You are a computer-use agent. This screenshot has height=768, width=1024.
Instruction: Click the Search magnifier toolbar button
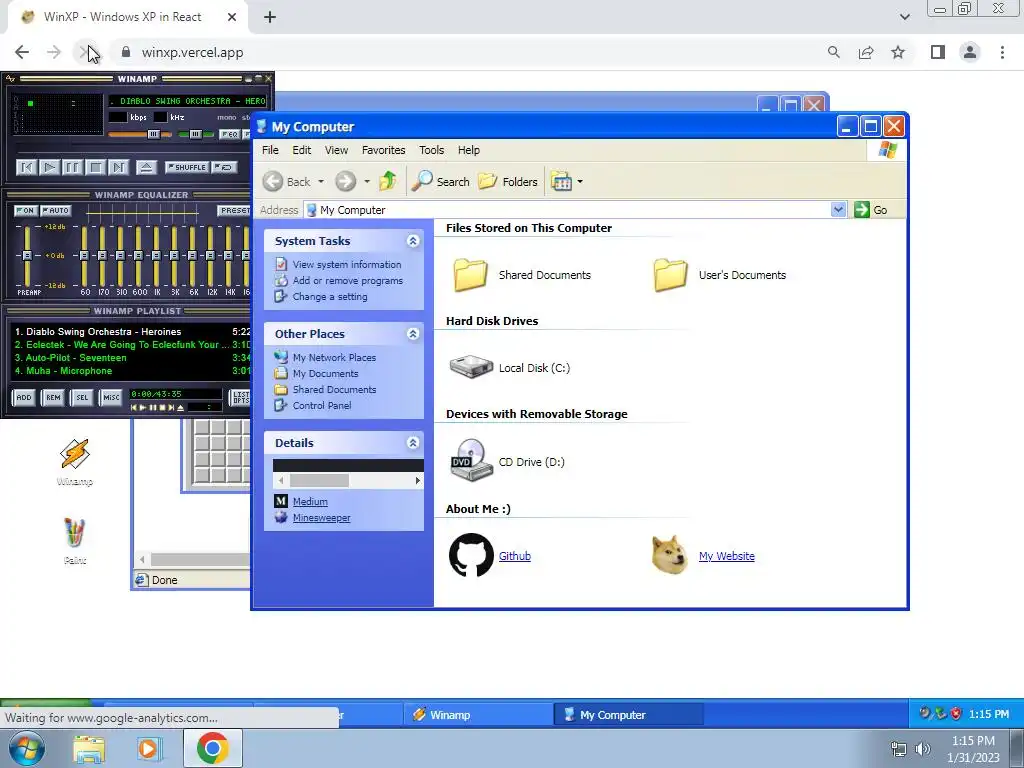coord(440,182)
